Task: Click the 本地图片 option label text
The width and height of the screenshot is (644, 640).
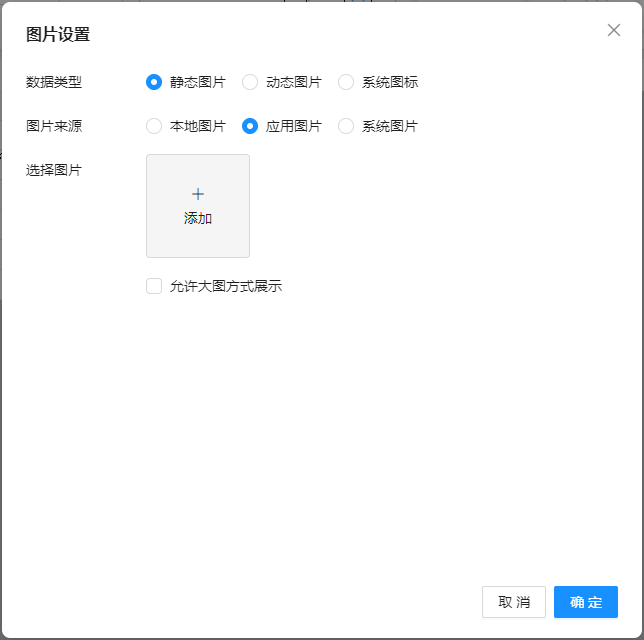Action: [198, 126]
